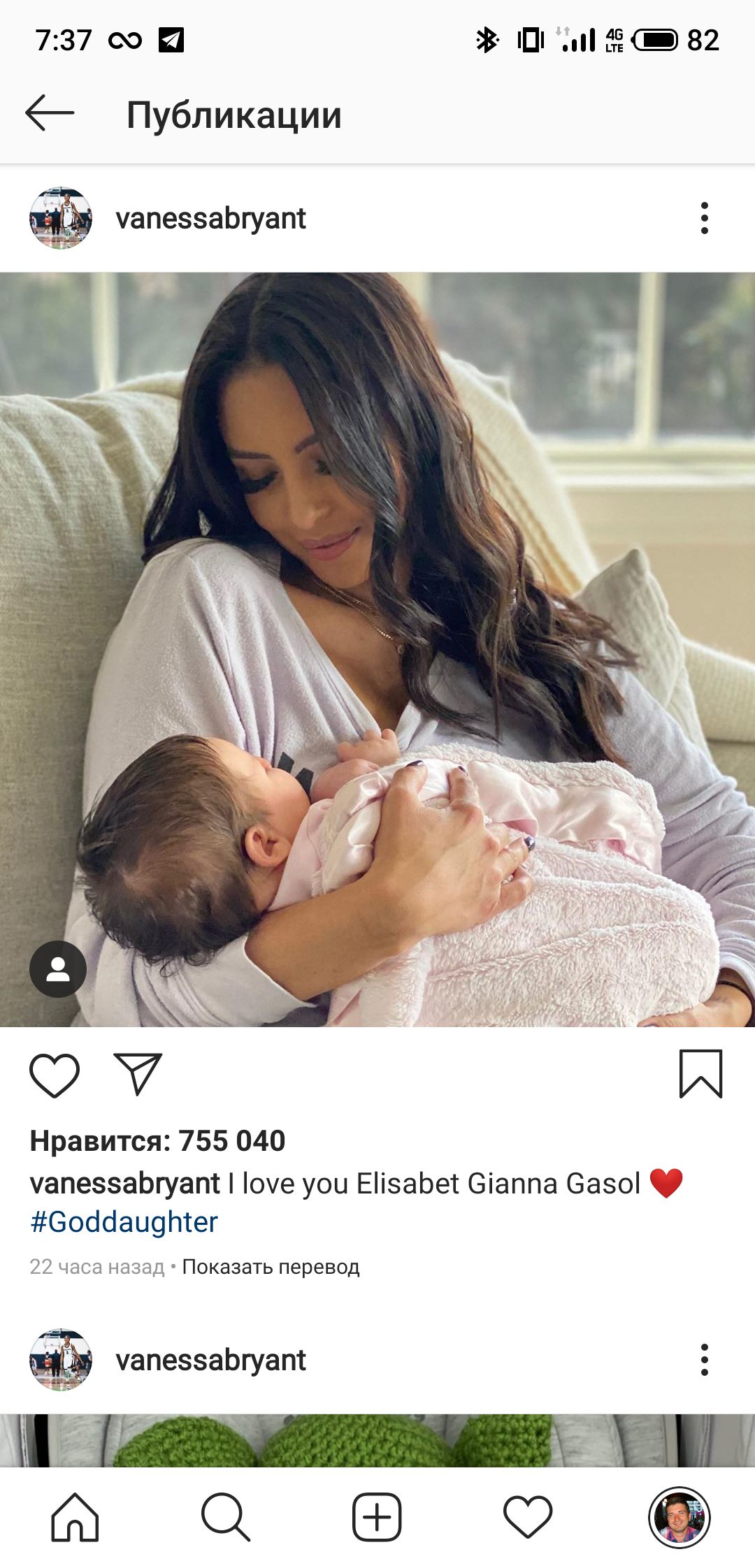Image resolution: width=755 pixels, height=1568 pixels.
Task: Tap the Telegram notification icon in status bar
Action: (171, 40)
